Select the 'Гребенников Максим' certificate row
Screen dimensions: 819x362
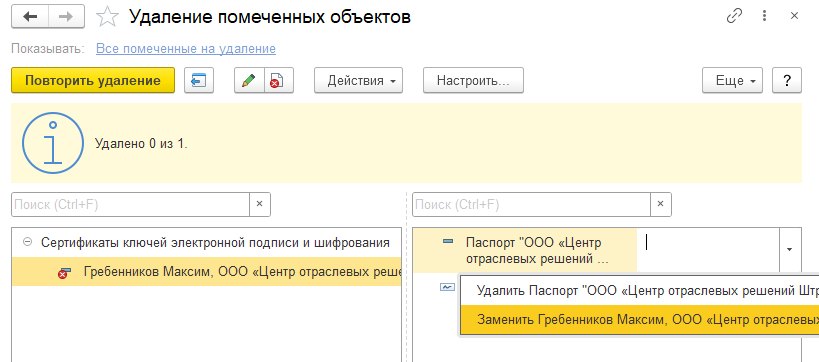point(206,272)
